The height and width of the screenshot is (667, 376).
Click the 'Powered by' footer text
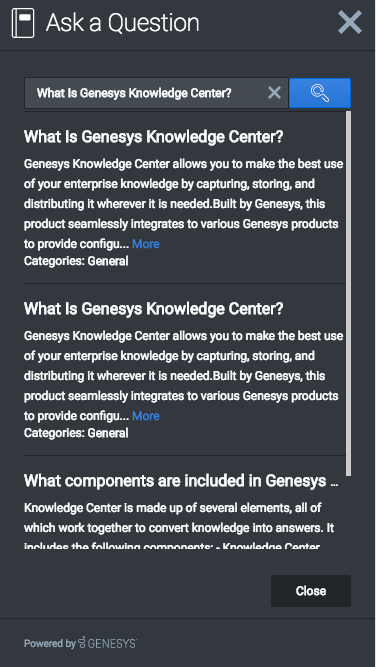click(x=49, y=643)
